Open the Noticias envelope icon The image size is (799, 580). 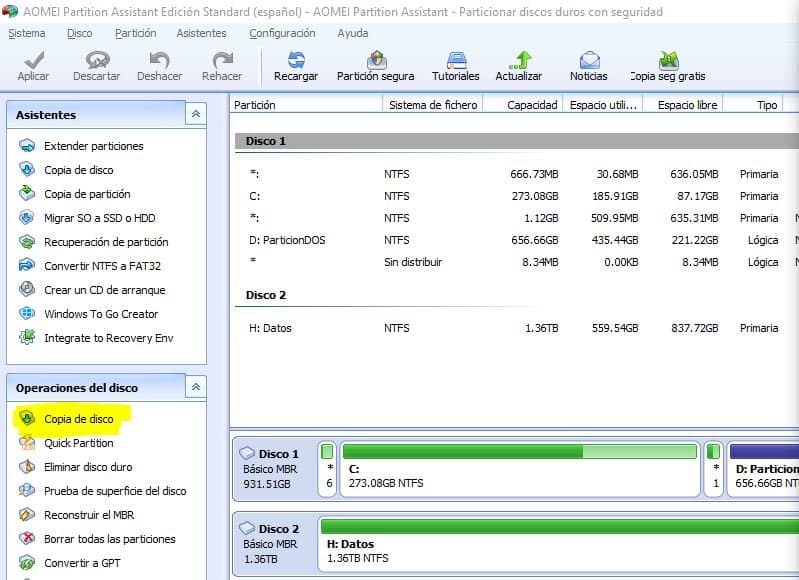tap(589, 60)
